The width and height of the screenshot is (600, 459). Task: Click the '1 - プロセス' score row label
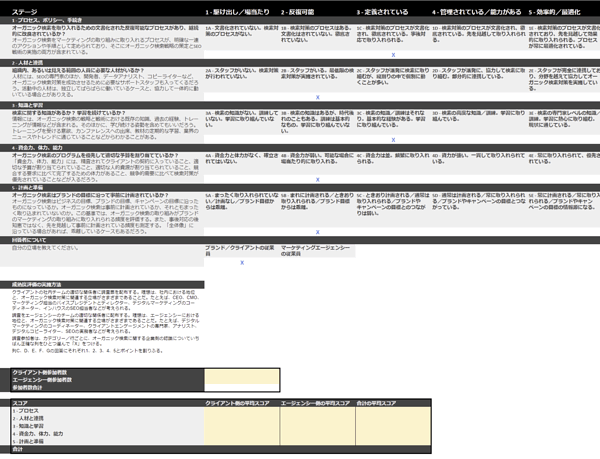(25, 411)
